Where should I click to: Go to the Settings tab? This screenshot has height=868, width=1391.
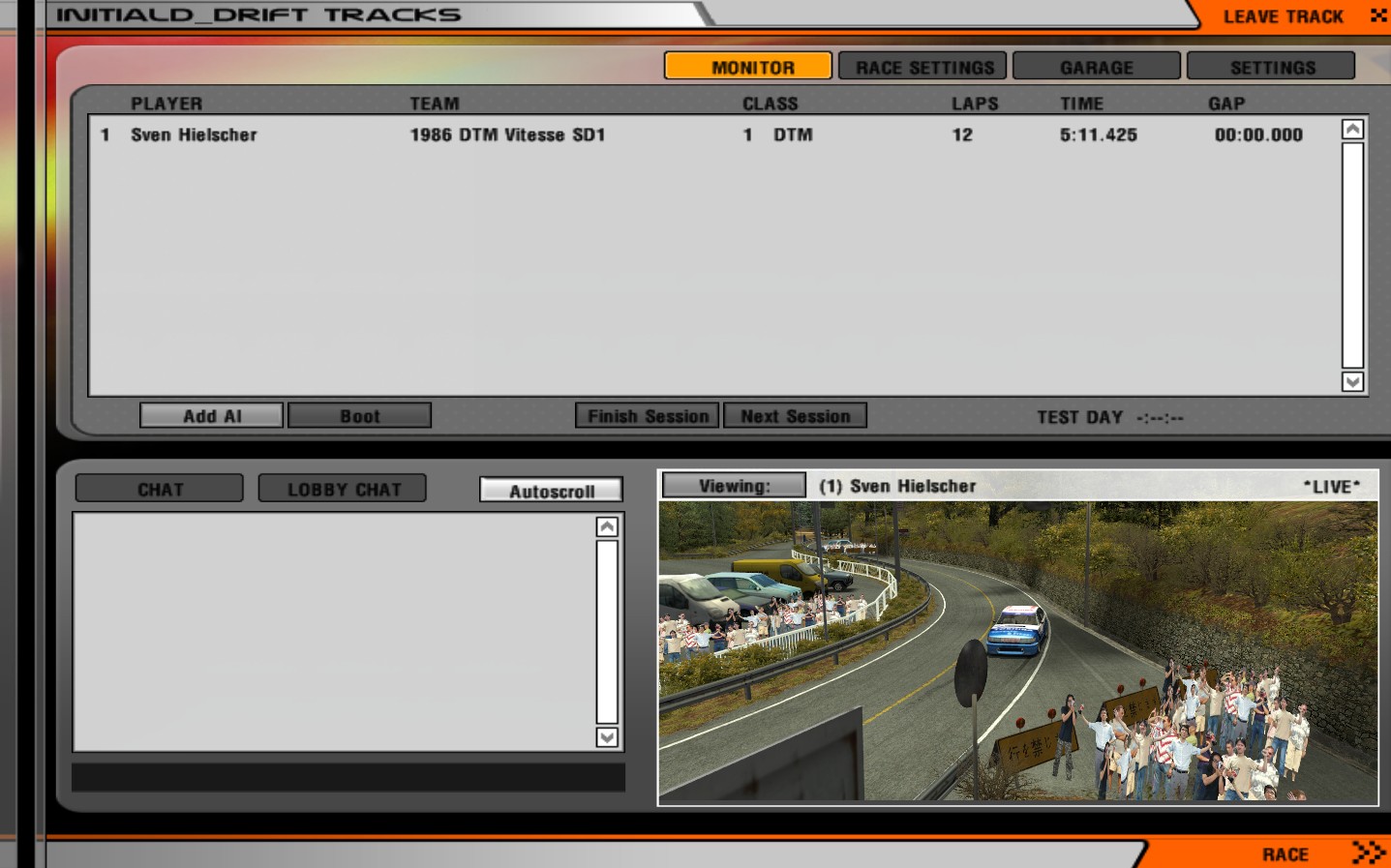(1271, 67)
